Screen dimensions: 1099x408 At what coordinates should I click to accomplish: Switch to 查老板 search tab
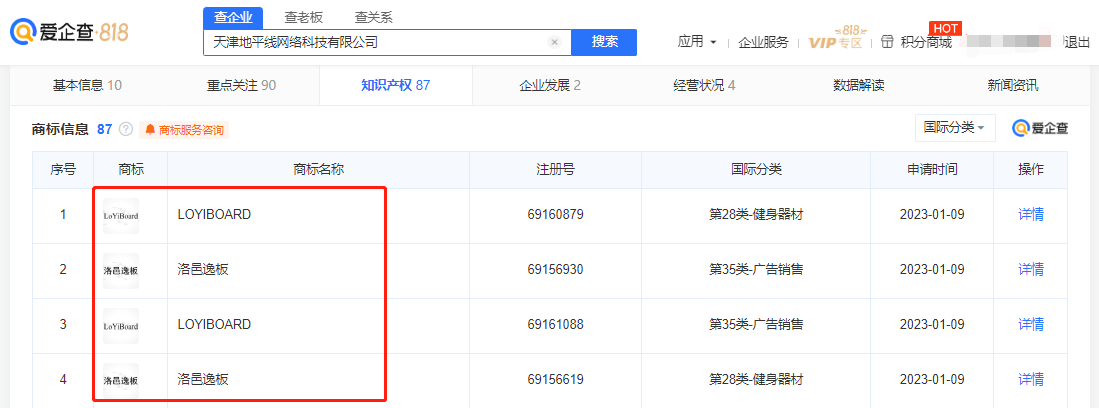(303, 18)
